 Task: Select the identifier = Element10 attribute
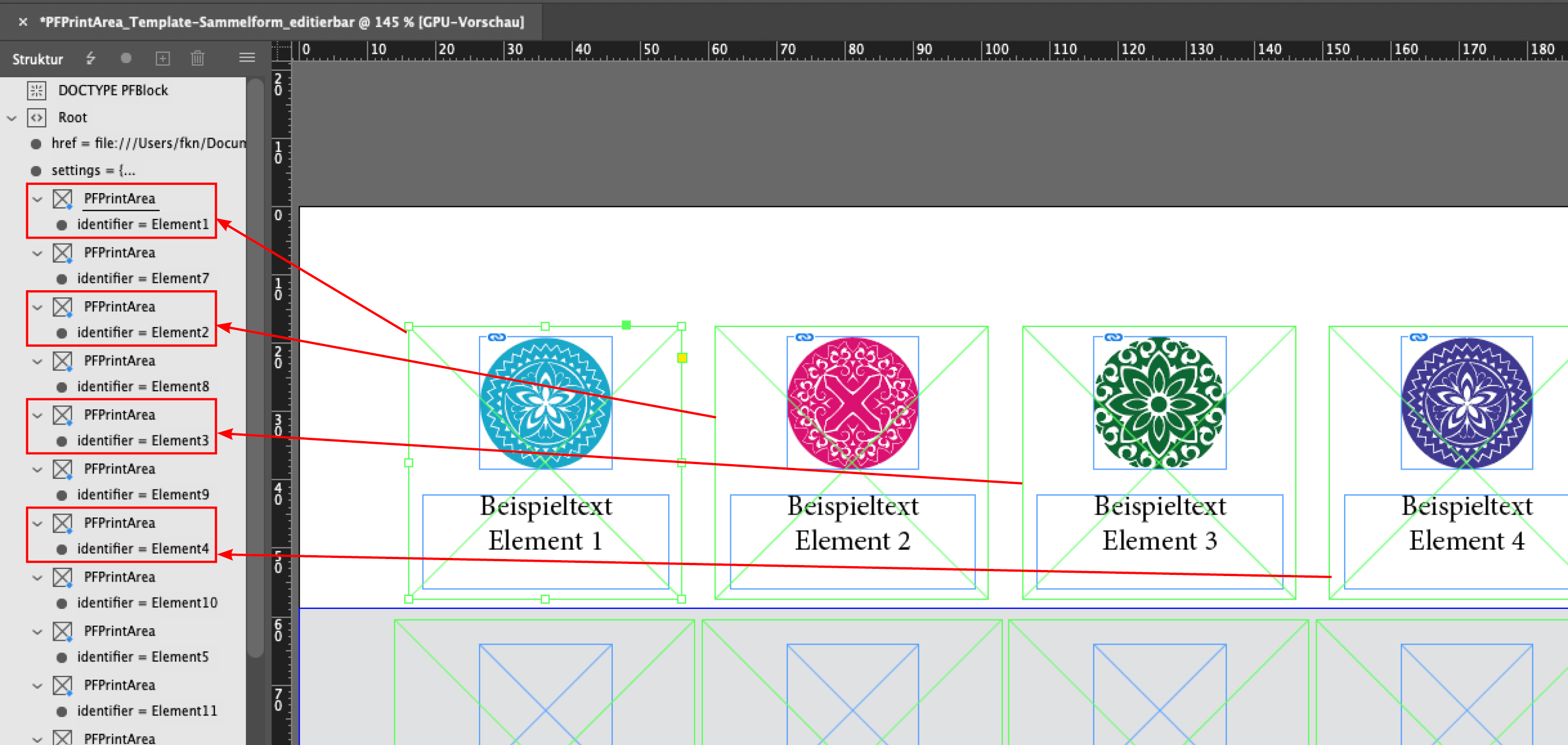[146, 602]
